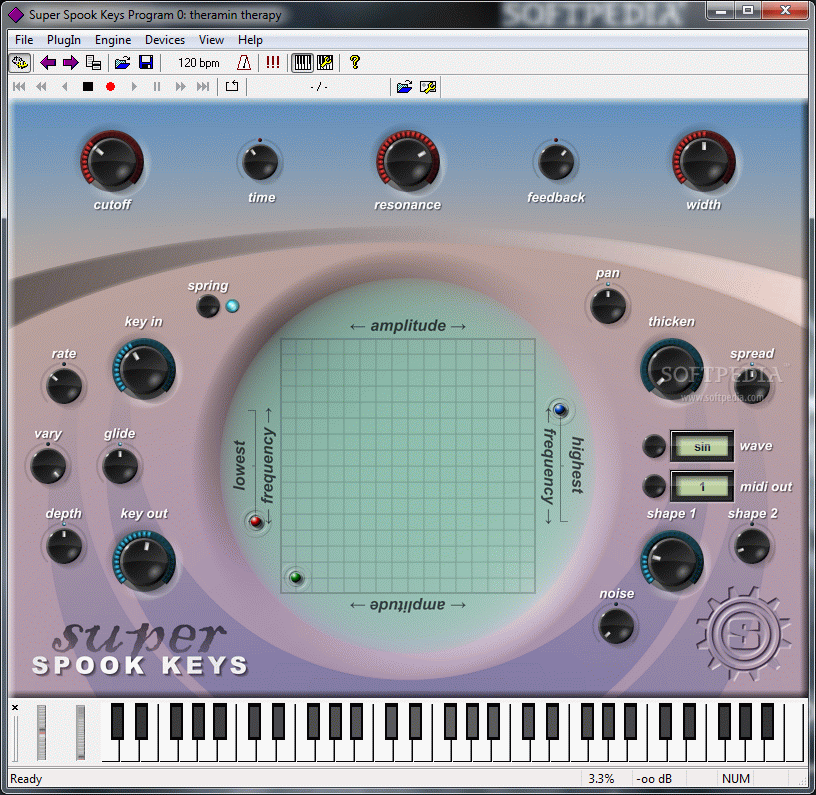Click the feedback knob
This screenshot has height=795, width=816.
[556, 162]
